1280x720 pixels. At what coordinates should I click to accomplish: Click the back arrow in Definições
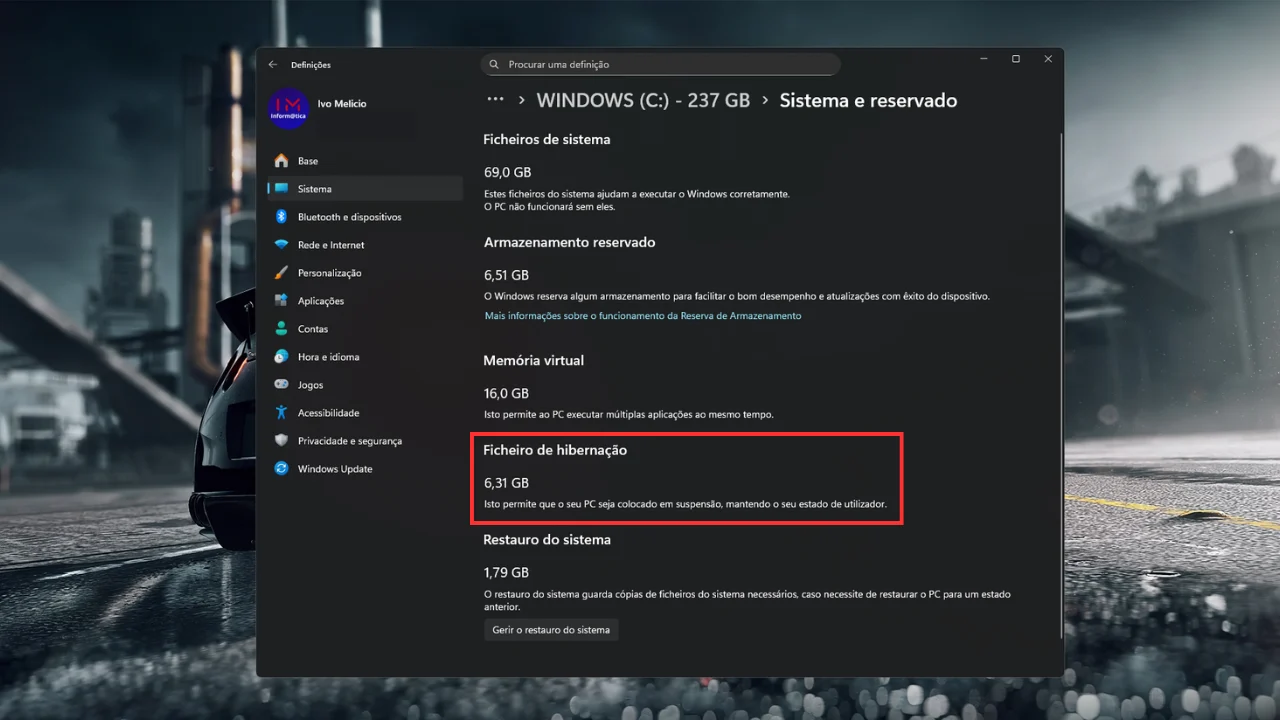coord(273,65)
